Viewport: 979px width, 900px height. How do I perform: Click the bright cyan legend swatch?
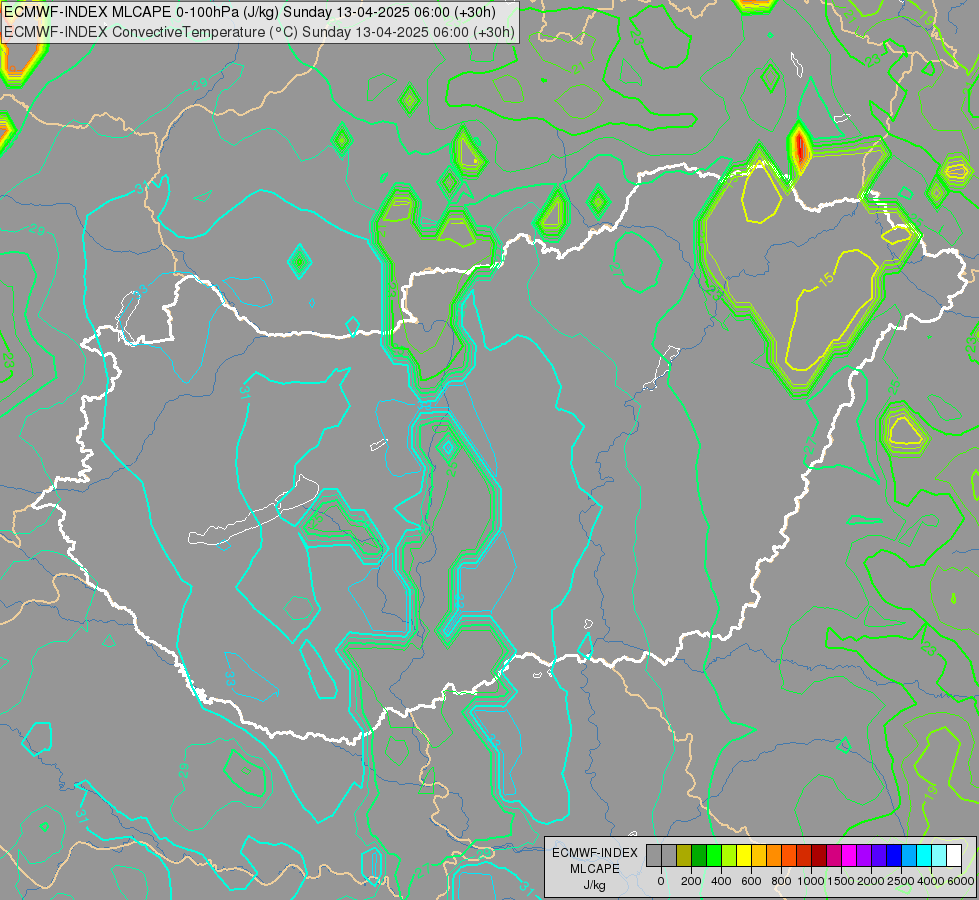pos(925,856)
